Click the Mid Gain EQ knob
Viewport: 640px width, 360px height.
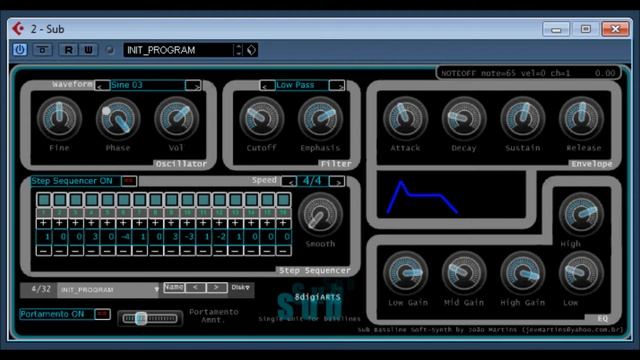click(464, 273)
